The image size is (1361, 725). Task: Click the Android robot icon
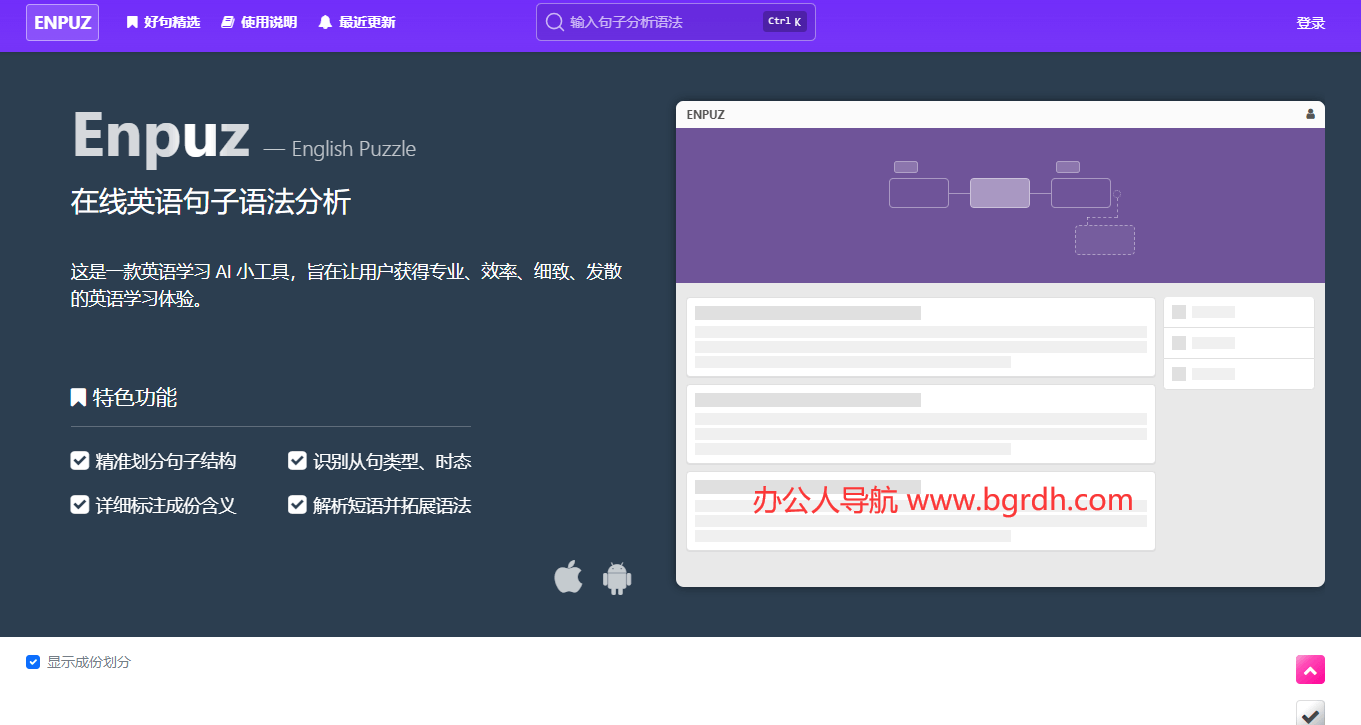point(617,578)
